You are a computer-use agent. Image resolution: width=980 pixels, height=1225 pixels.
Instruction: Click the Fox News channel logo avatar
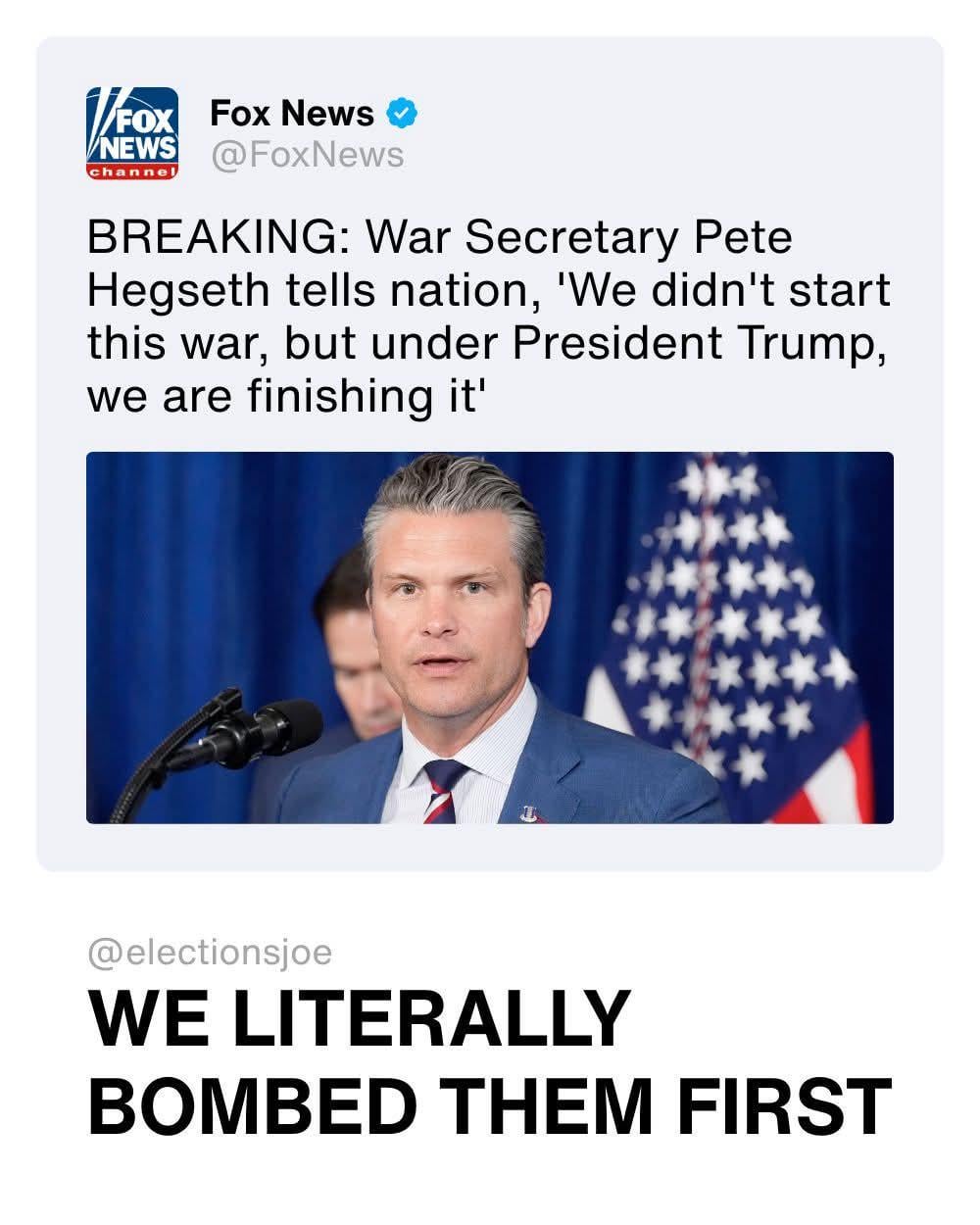[x=132, y=133]
